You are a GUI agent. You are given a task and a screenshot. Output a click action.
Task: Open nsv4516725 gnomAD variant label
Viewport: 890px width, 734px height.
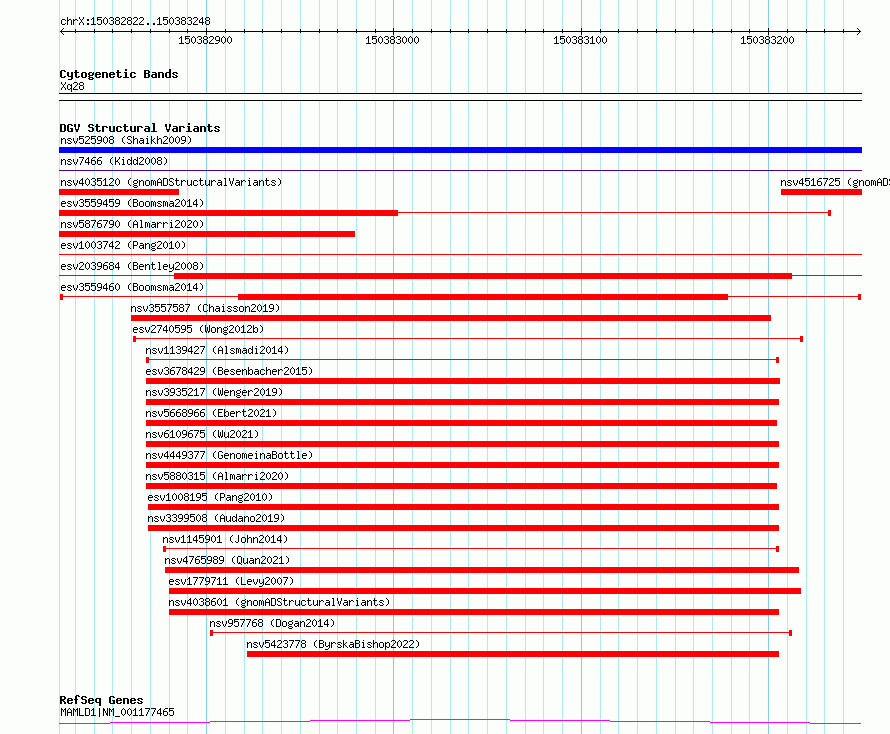(834, 182)
